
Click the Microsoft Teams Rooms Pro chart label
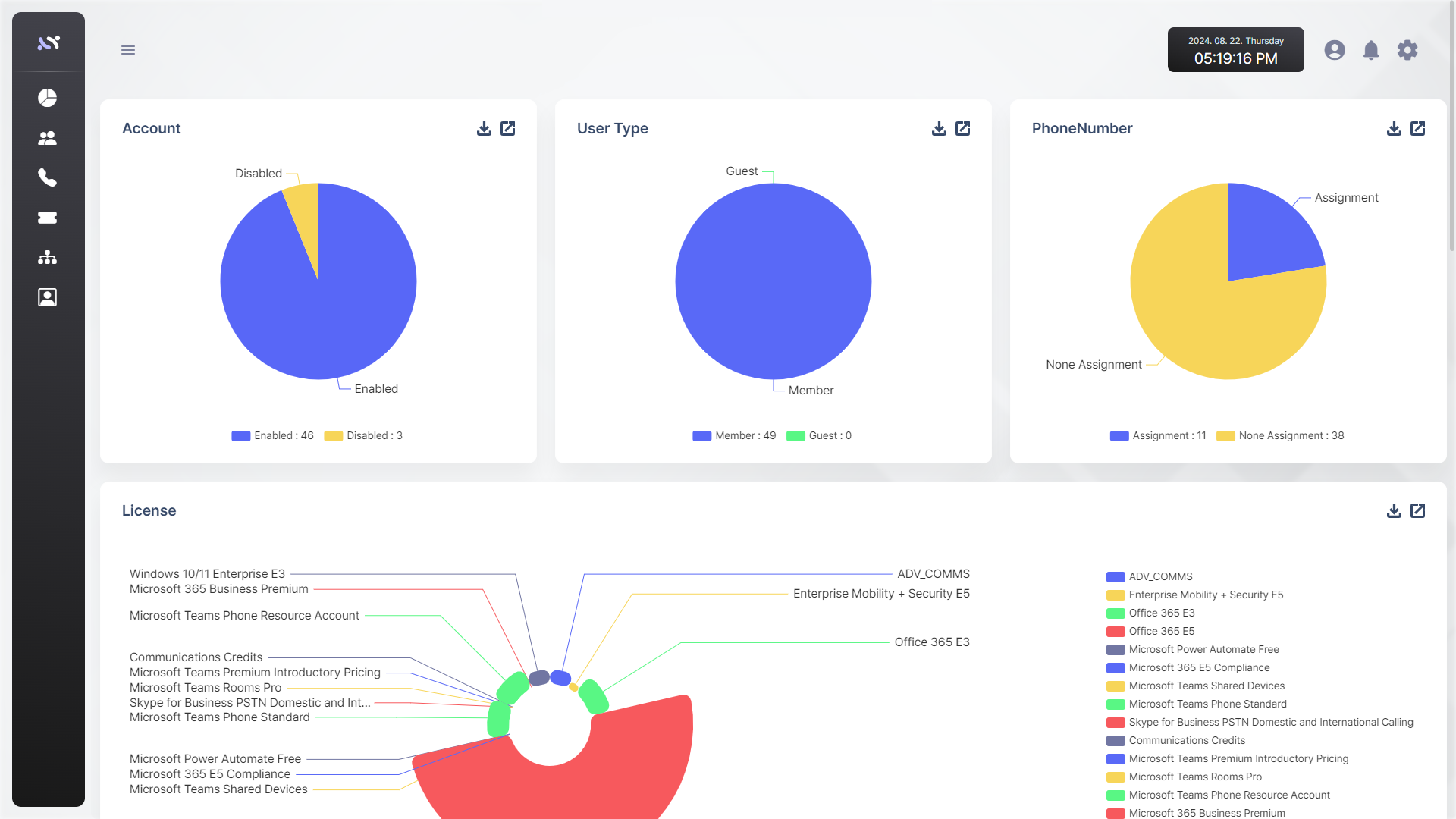tap(206, 688)
